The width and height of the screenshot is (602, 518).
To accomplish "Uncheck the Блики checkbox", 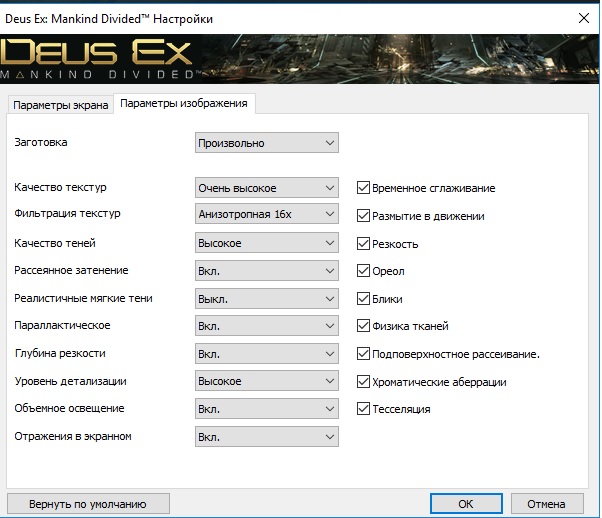I will point(363,298).
